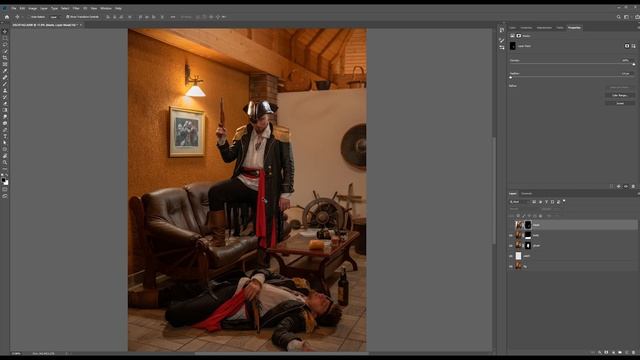
Task: Open the File menu
Action: tap(13, 8)
